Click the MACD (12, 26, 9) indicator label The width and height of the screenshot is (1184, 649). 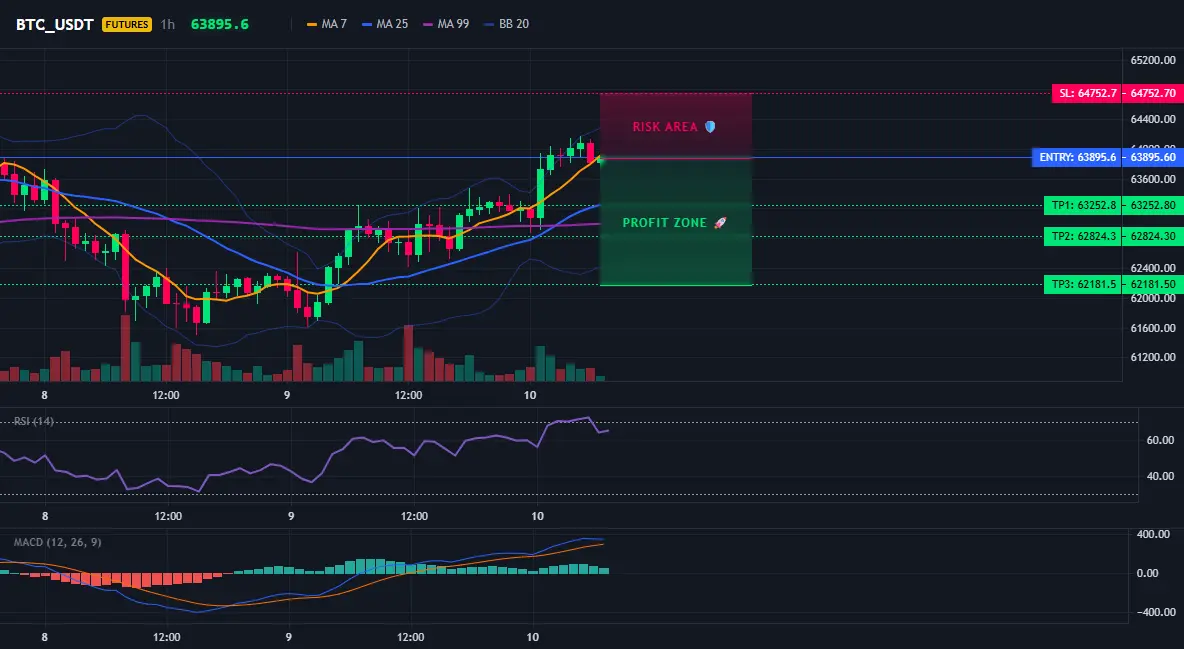click(x=57, y=542)
